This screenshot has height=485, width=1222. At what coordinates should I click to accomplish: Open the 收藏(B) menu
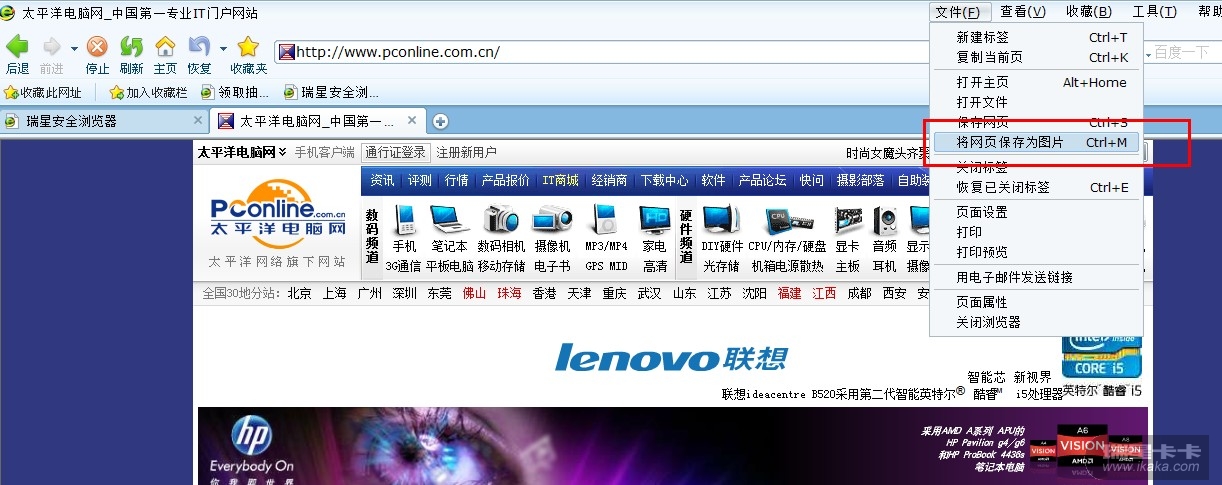click(x=1088, y=12)
